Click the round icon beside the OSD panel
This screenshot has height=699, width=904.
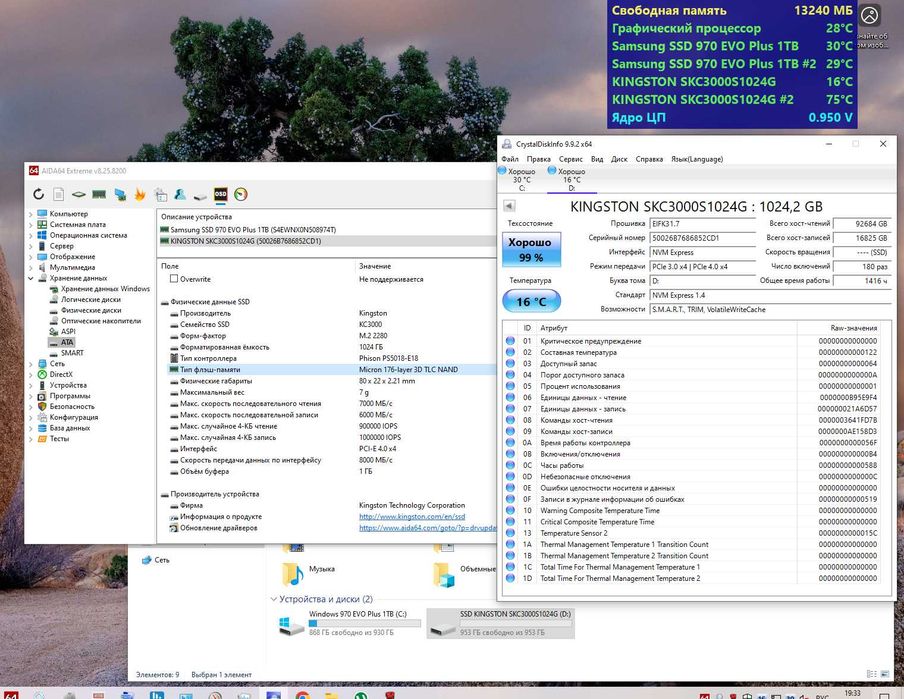click(x=869, y=16)
